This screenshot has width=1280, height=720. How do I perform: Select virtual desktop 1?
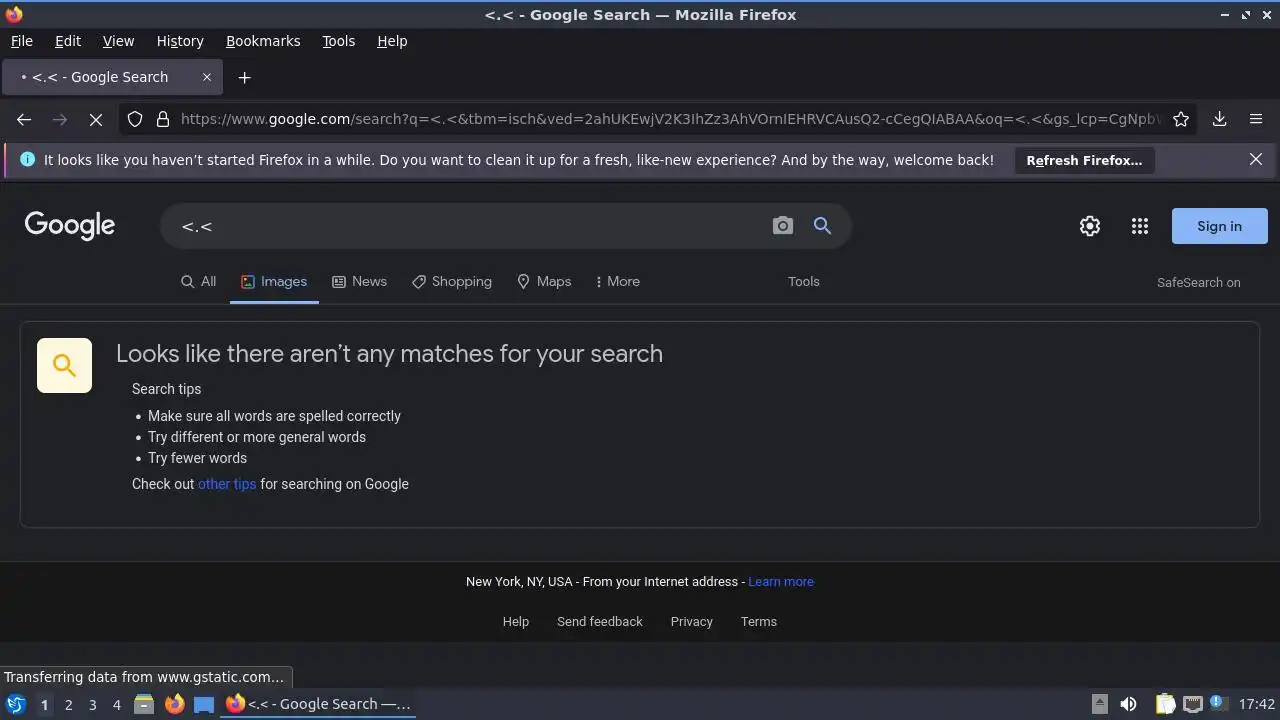(44, 704)
